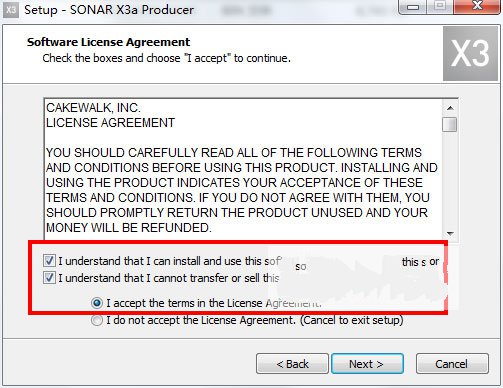
Task: Cancel the SONAR X3a installation
Action: (x=452, y=364)
